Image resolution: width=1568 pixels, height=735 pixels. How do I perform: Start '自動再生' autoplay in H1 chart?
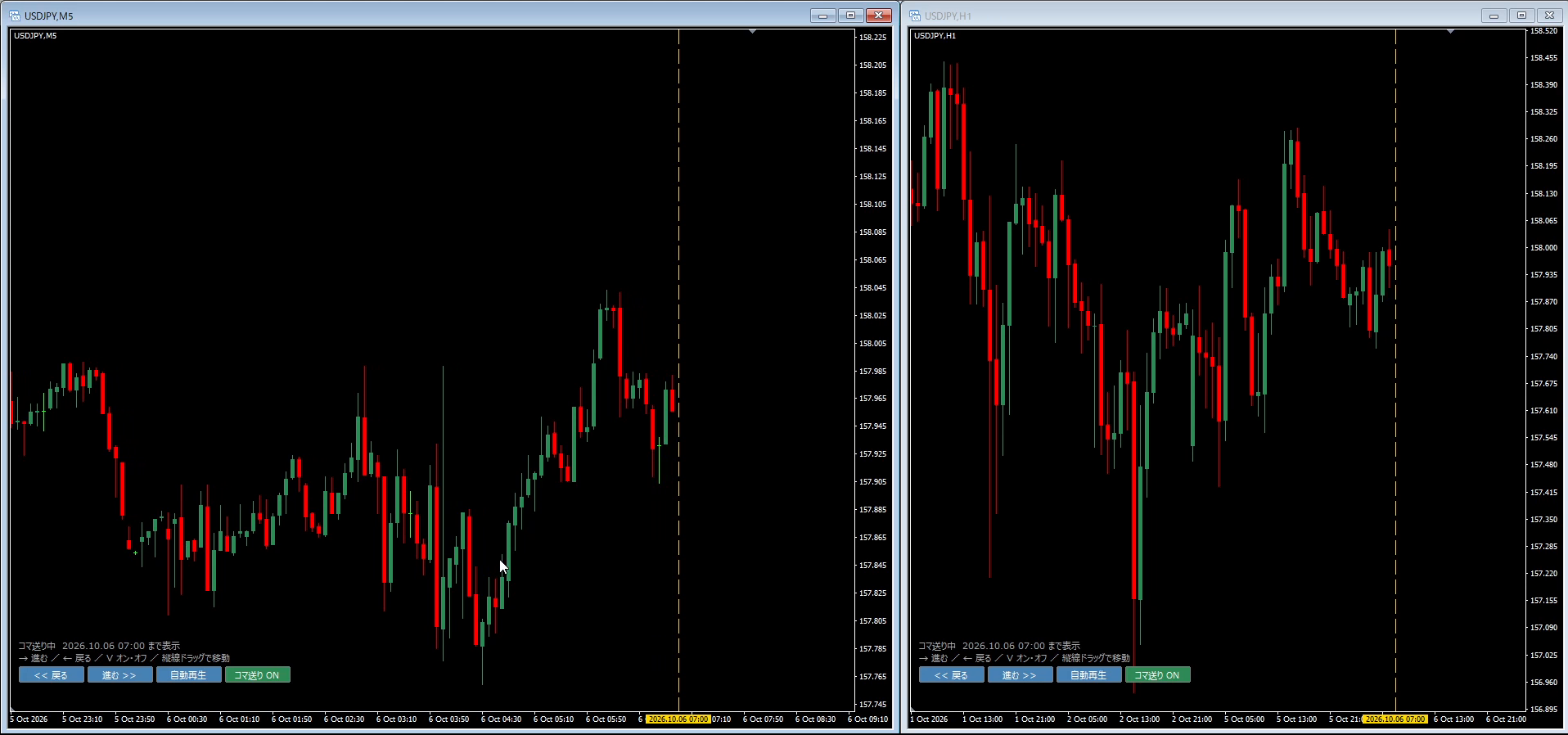click(1088, 675)
